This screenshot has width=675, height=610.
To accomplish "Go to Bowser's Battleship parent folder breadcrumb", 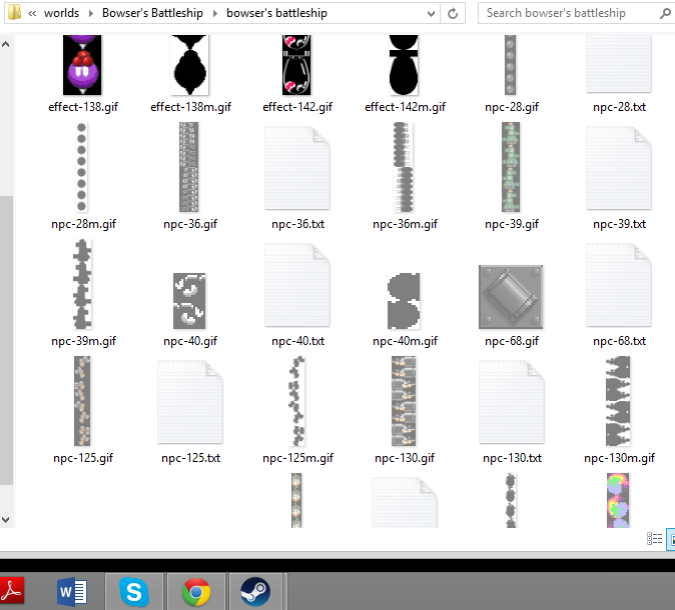I will click(152, 14).
